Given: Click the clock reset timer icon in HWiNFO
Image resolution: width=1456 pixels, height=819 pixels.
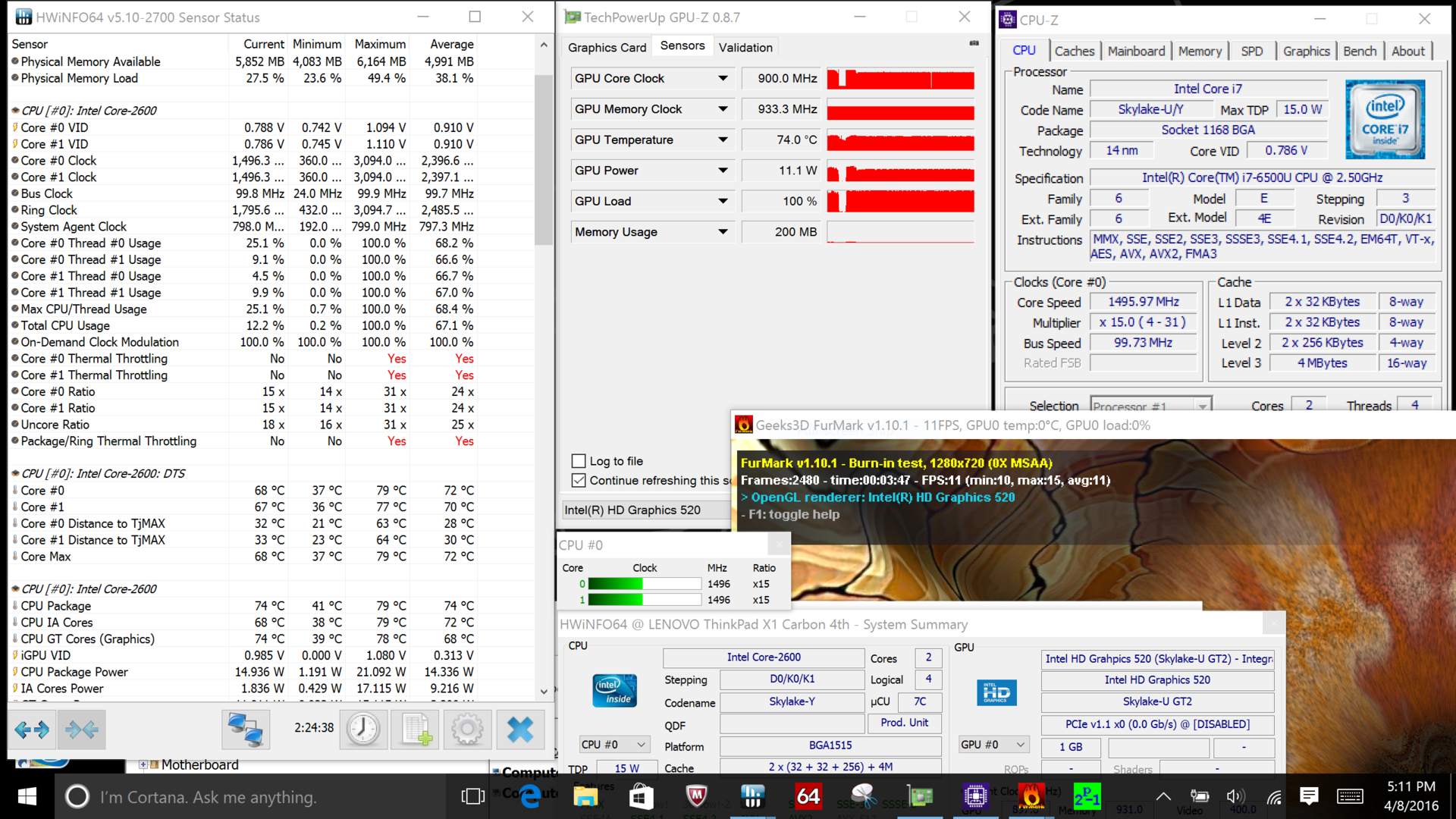Looking at the screenshot, I should [363, 730].
